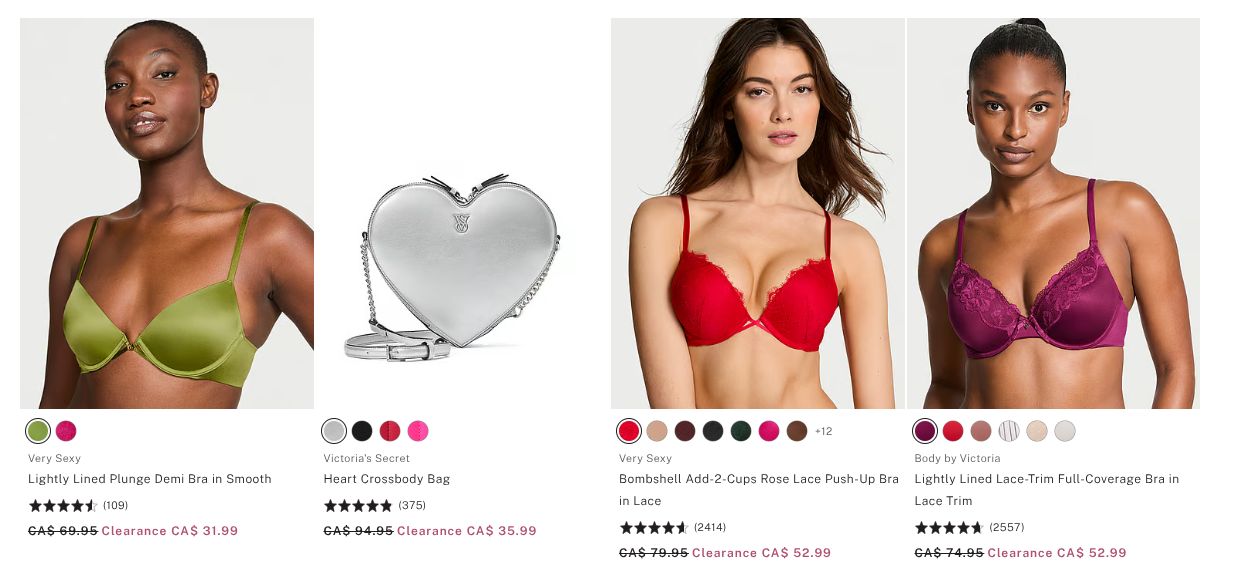This screenshot has width=1233, height=572.
Task: Open Bombshell Add-2-Cups Rose Lace Push-Up Bra
Action: point(759,490)
